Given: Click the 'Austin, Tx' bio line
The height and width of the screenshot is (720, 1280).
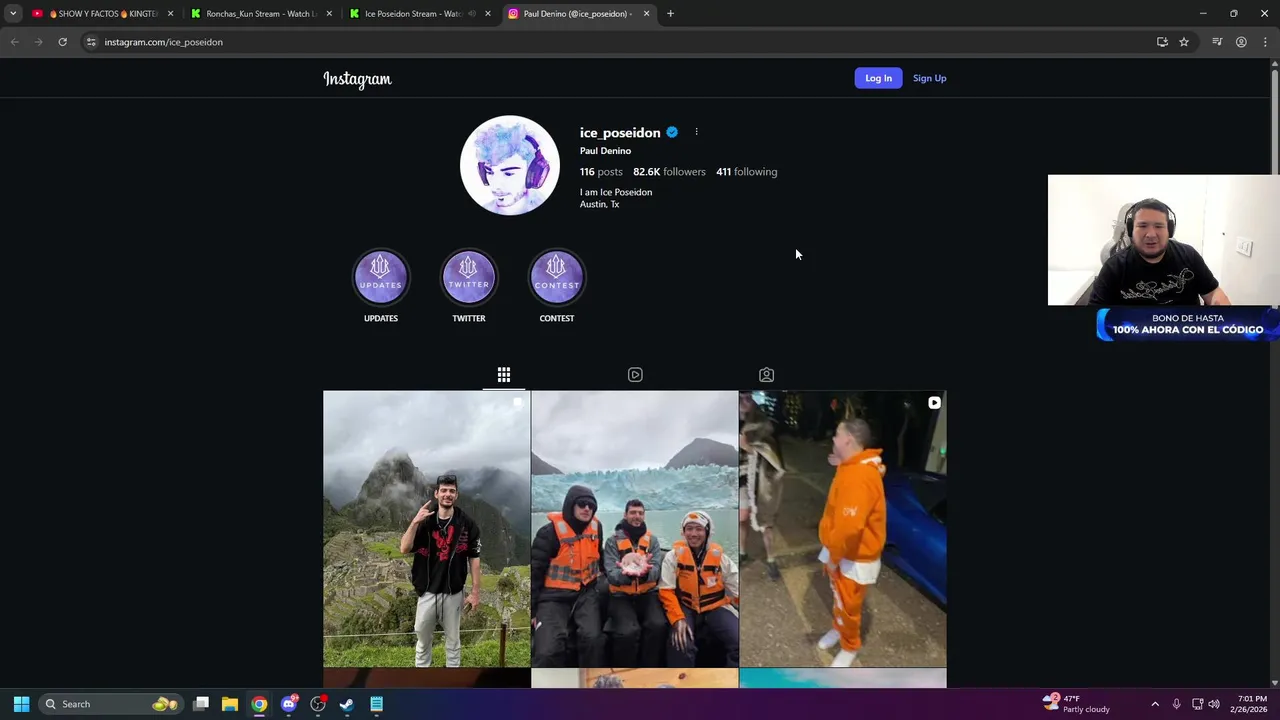Looking at the screenshot, I should [x=599, y=204].
